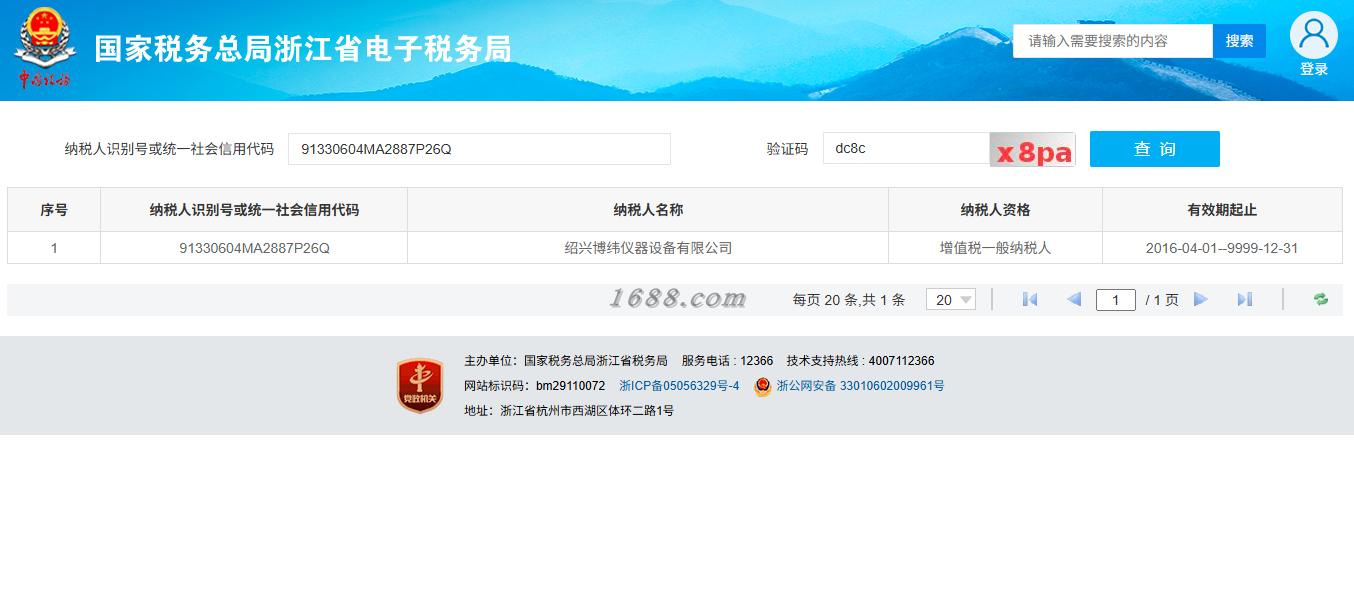The height and width of the screenshot is (591, 1354).
Task: Select the cell 91330604MA2887P26Q in results row
Action: pyautogui.click(x=254, y=248)
